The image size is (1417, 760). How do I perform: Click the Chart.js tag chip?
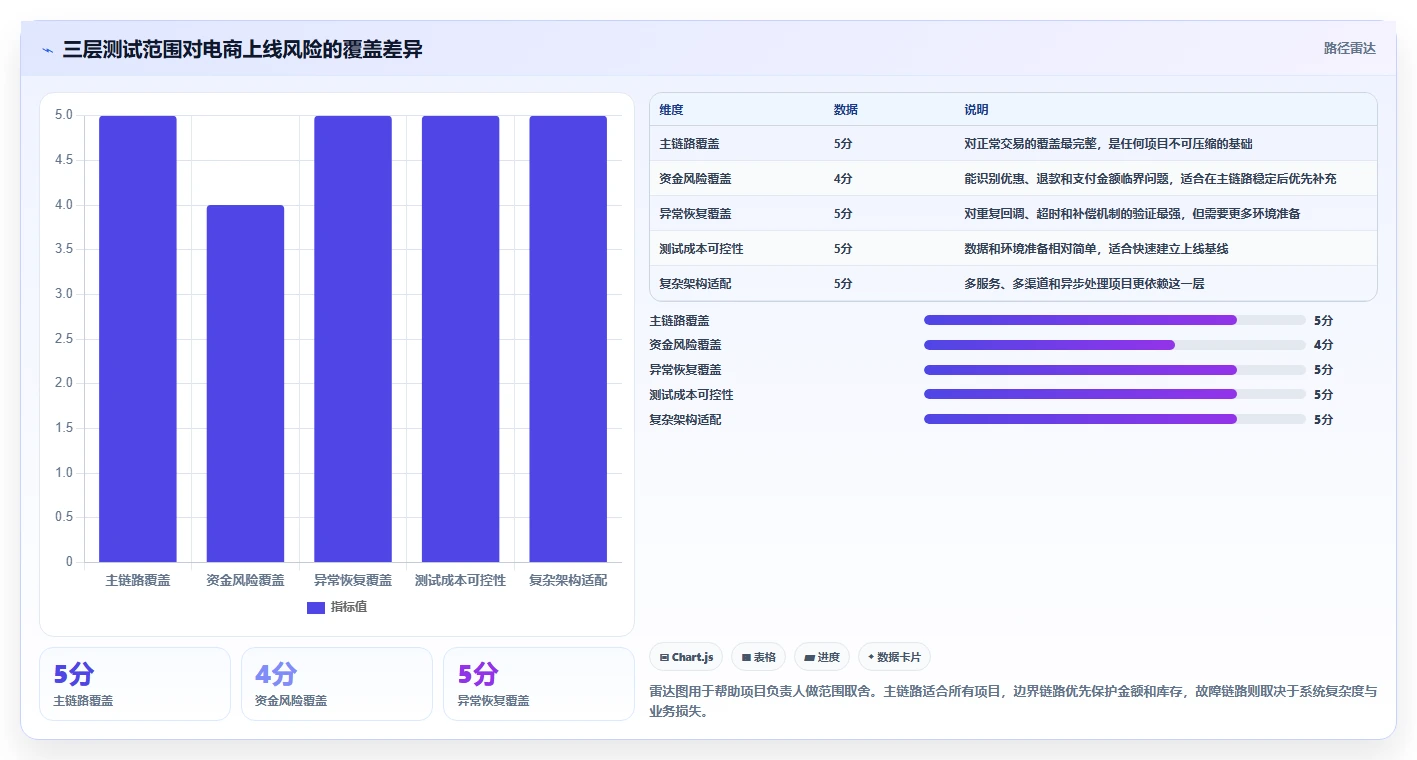point(687,657)
